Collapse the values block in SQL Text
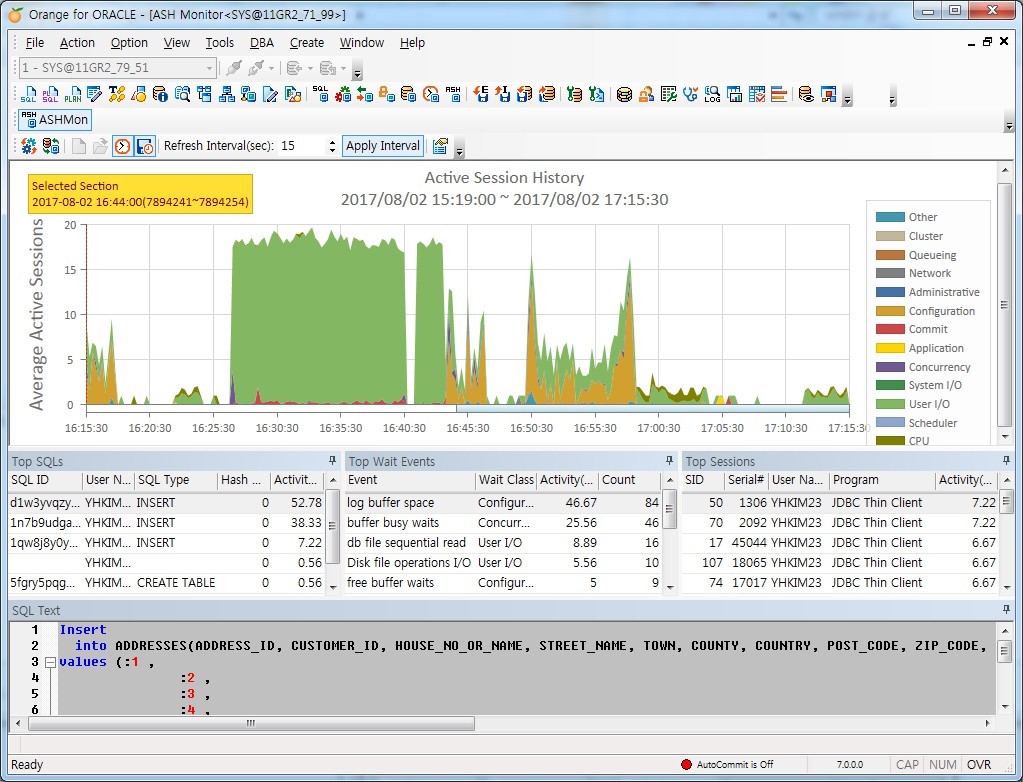Viewport: 1023px width, 782px height. click(x=50, y=662)
